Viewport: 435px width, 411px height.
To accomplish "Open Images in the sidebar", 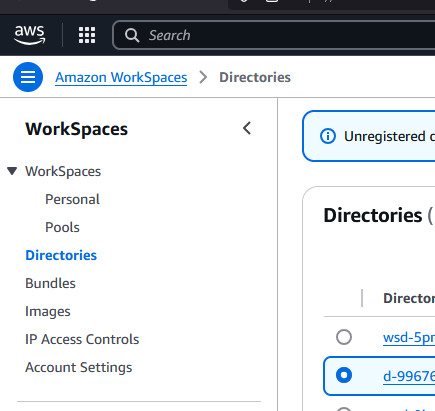I will pyautogui.click(x=48, y=311).
